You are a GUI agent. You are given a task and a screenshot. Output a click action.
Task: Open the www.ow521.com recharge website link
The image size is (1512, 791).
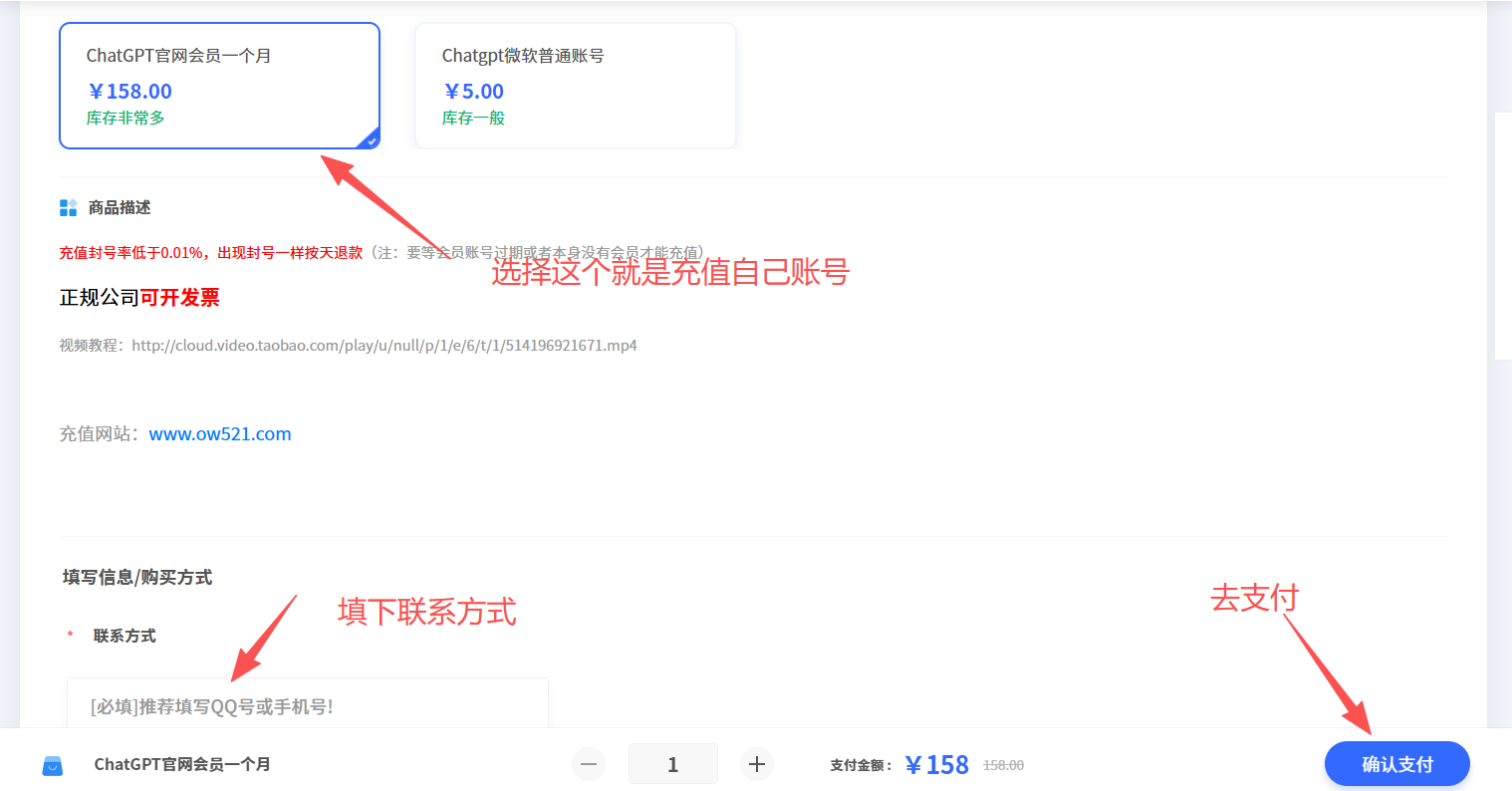pos(219,433)
